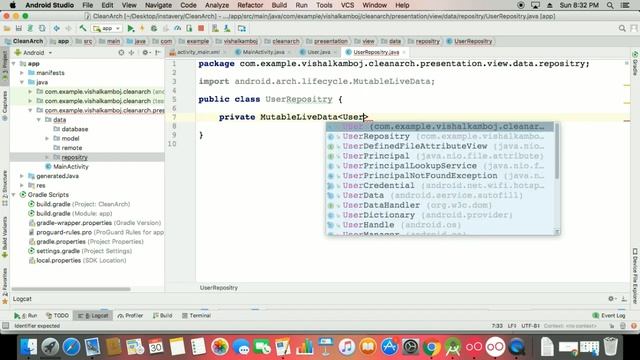Open the app run configuration dropdown
Viewport: 640px width, 360px height.
click(107, 29)
